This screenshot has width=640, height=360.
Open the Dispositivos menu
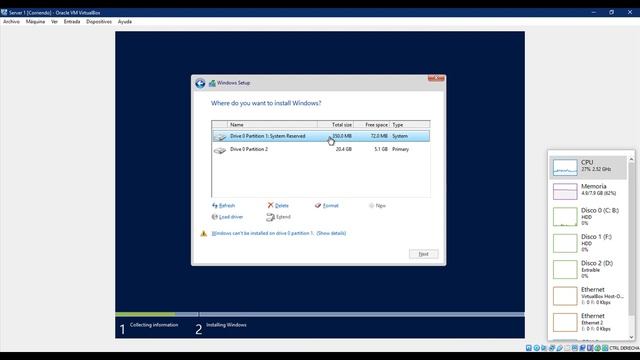[x=99, y=22]
